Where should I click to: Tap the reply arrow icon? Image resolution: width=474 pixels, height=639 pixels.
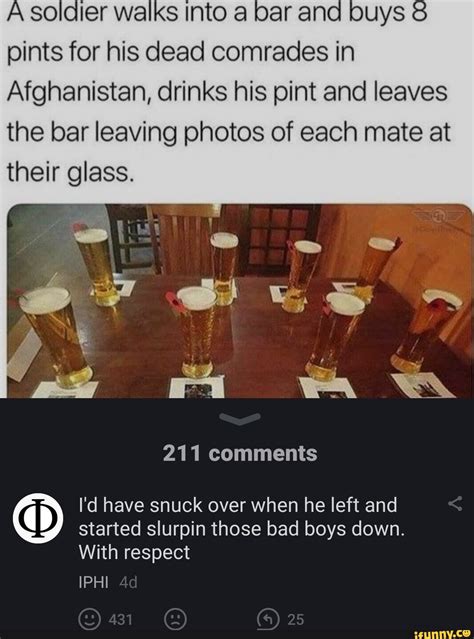268,619
